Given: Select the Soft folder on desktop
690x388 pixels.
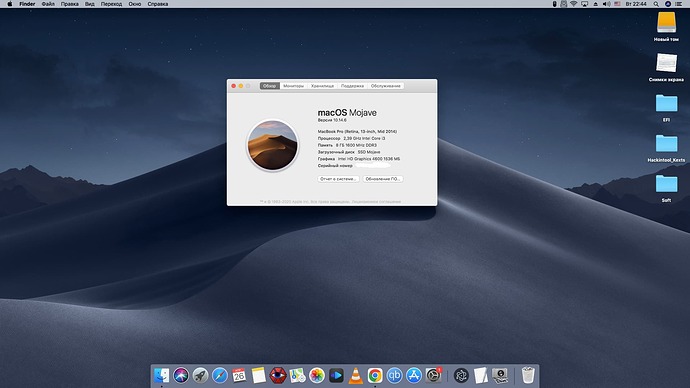Looking at the screenshot, I should (666, 184).
